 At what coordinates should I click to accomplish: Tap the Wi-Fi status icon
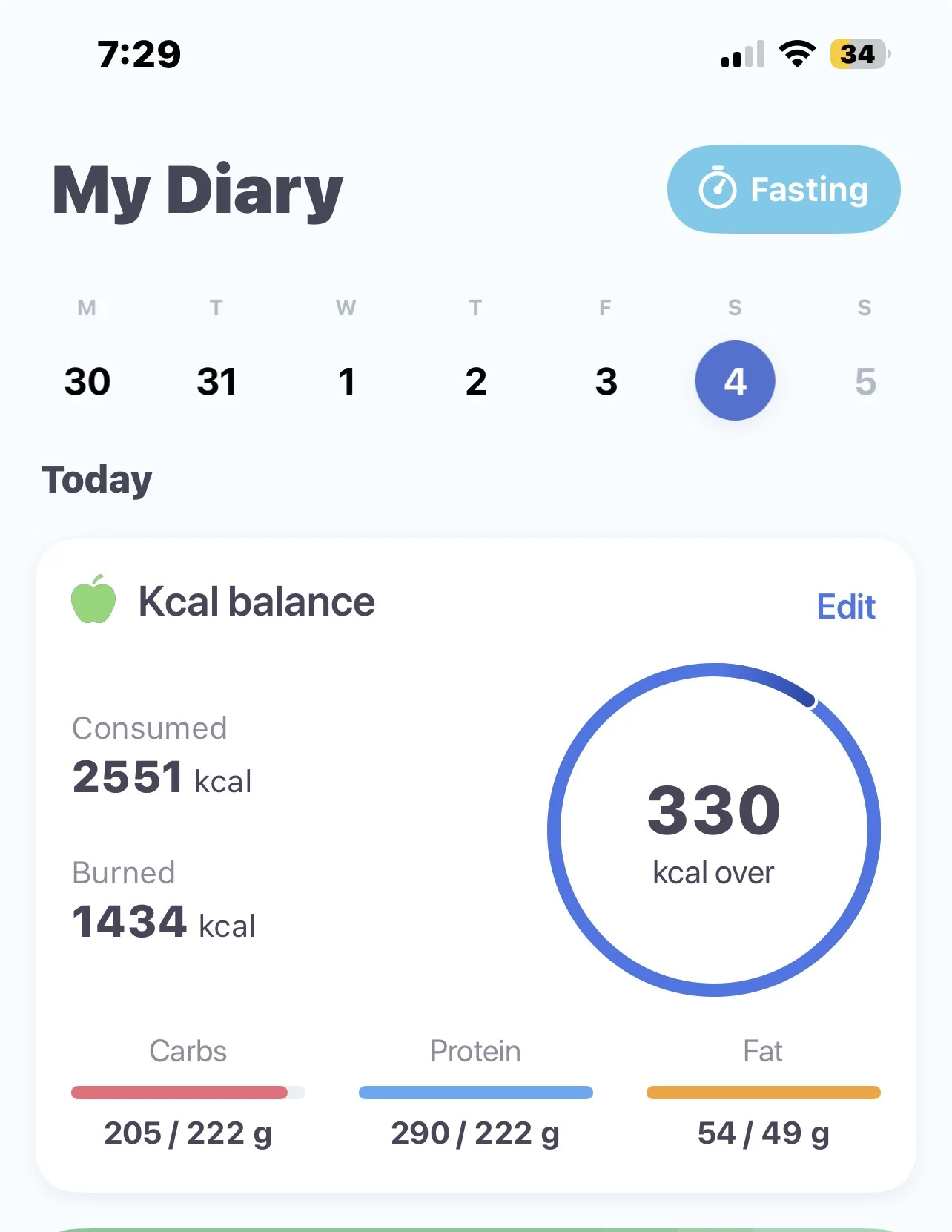[x=797, y=54]
